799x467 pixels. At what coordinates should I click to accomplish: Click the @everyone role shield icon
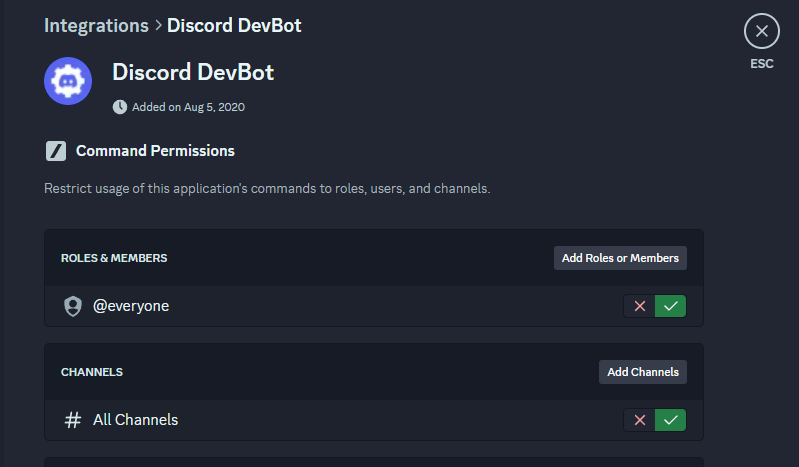[73, 306]
